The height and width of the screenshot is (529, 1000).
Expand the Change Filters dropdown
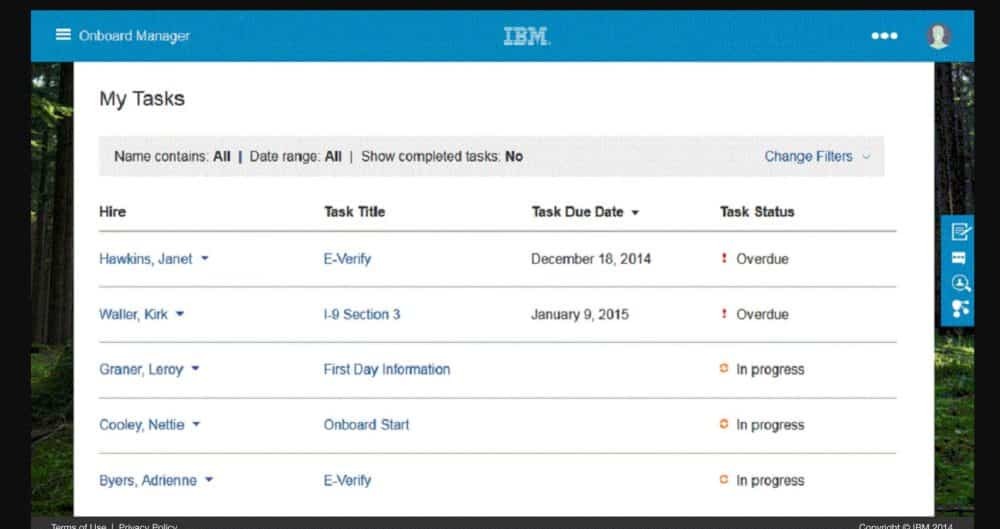[x=817, y=156]
